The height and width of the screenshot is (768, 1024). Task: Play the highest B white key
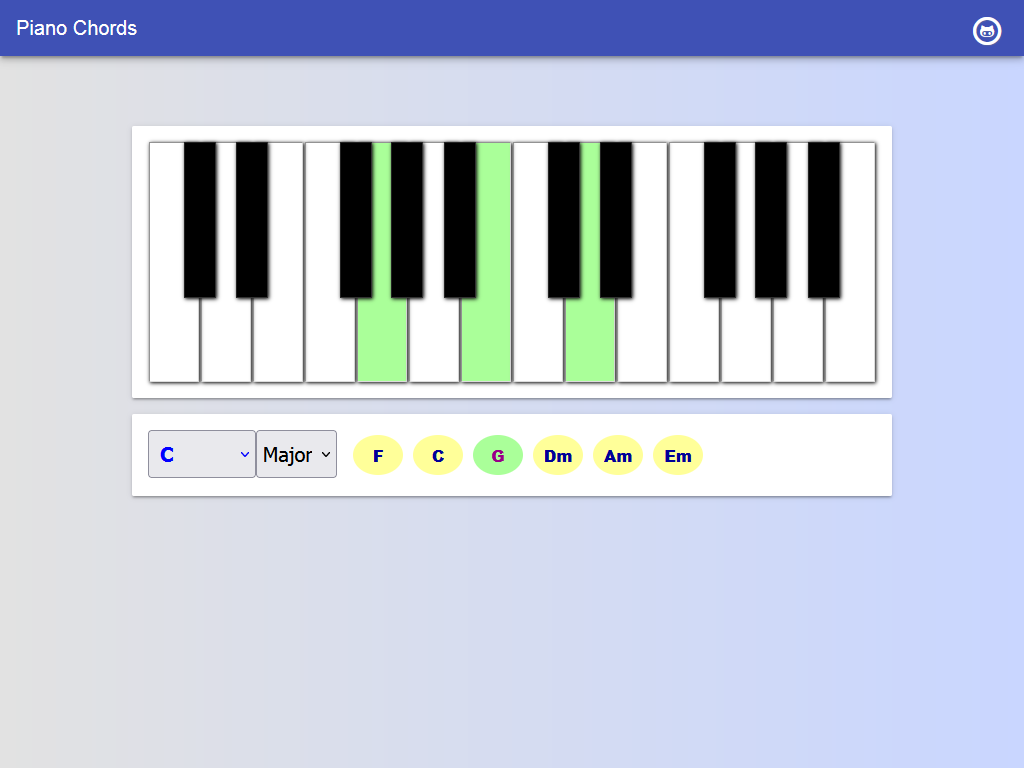pyautogui.click(x=850, y=340)
